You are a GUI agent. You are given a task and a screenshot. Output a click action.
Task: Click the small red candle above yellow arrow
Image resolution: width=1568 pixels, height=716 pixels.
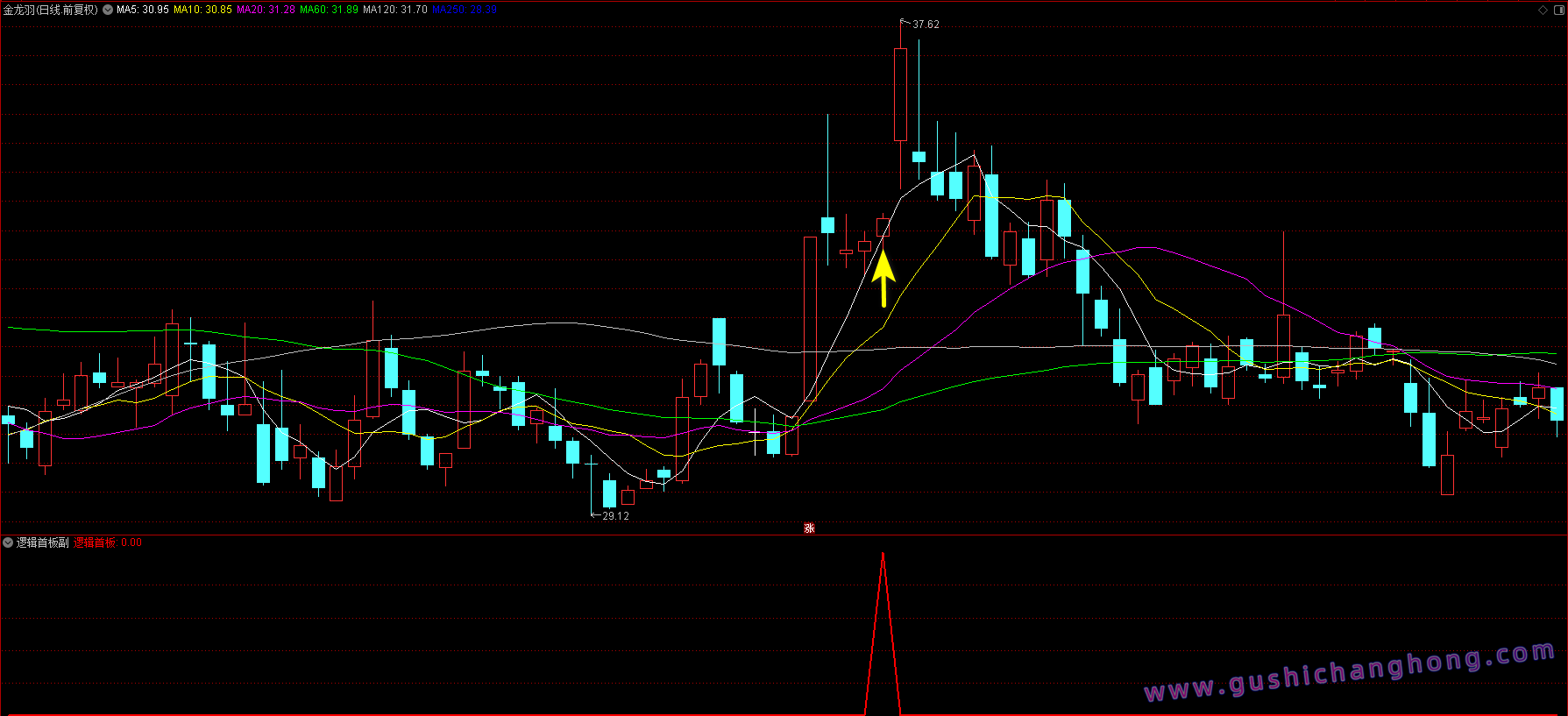point(883,228)
